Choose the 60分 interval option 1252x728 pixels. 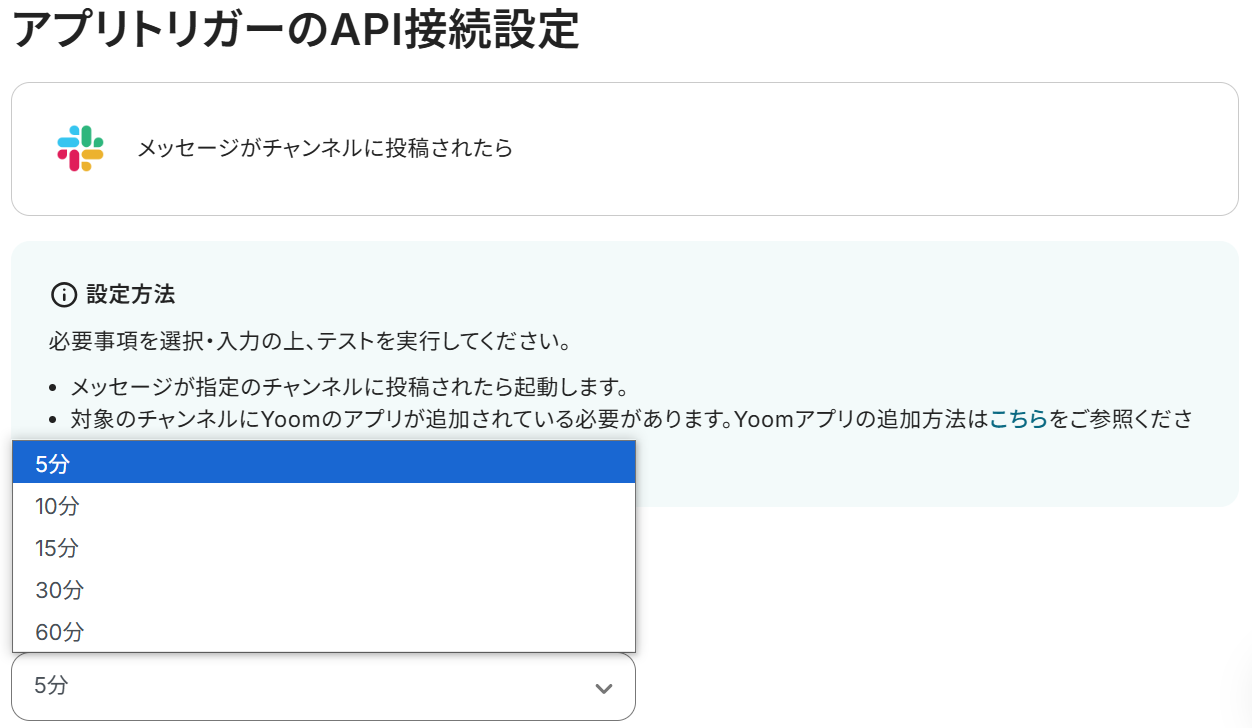(323, 632)
